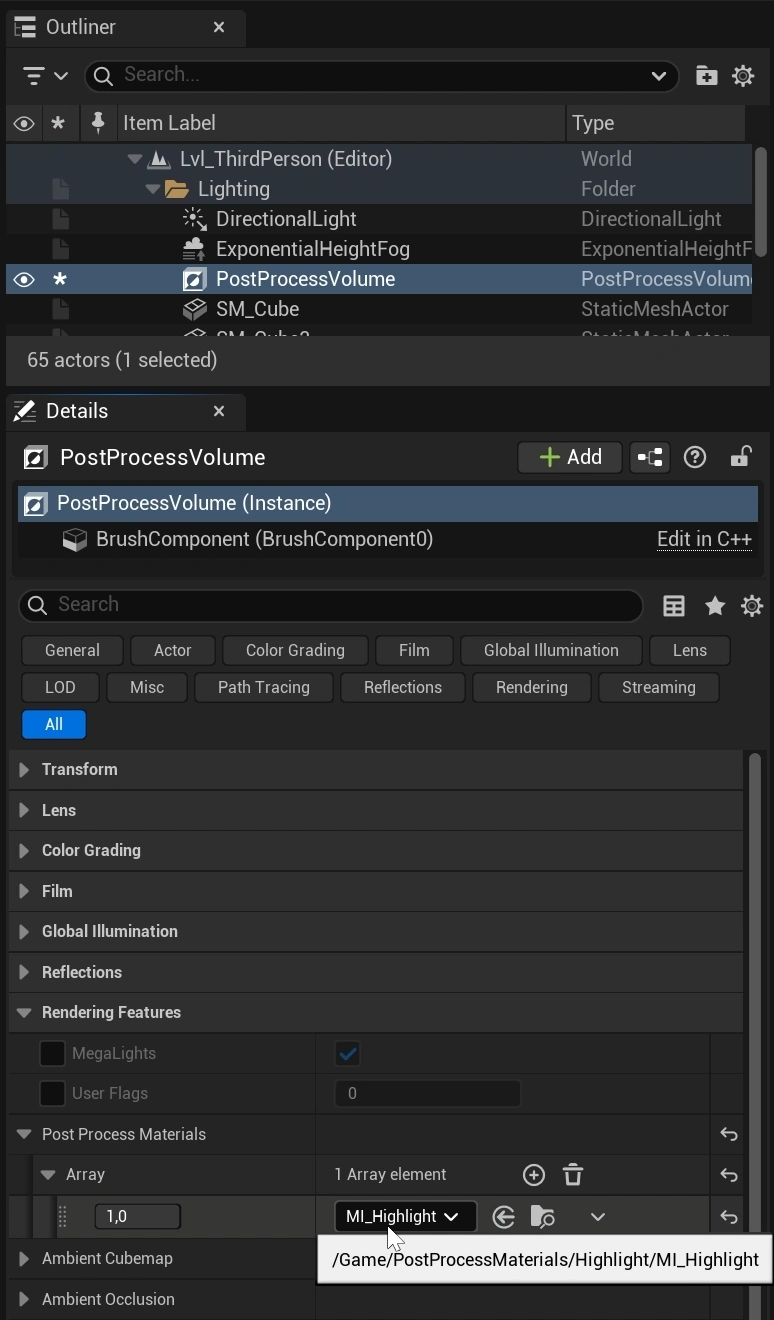This screenshot has width=774, height=1320.
Task: Select the LOD filter button
Action: pyautogui.click(x=60, y=687)
